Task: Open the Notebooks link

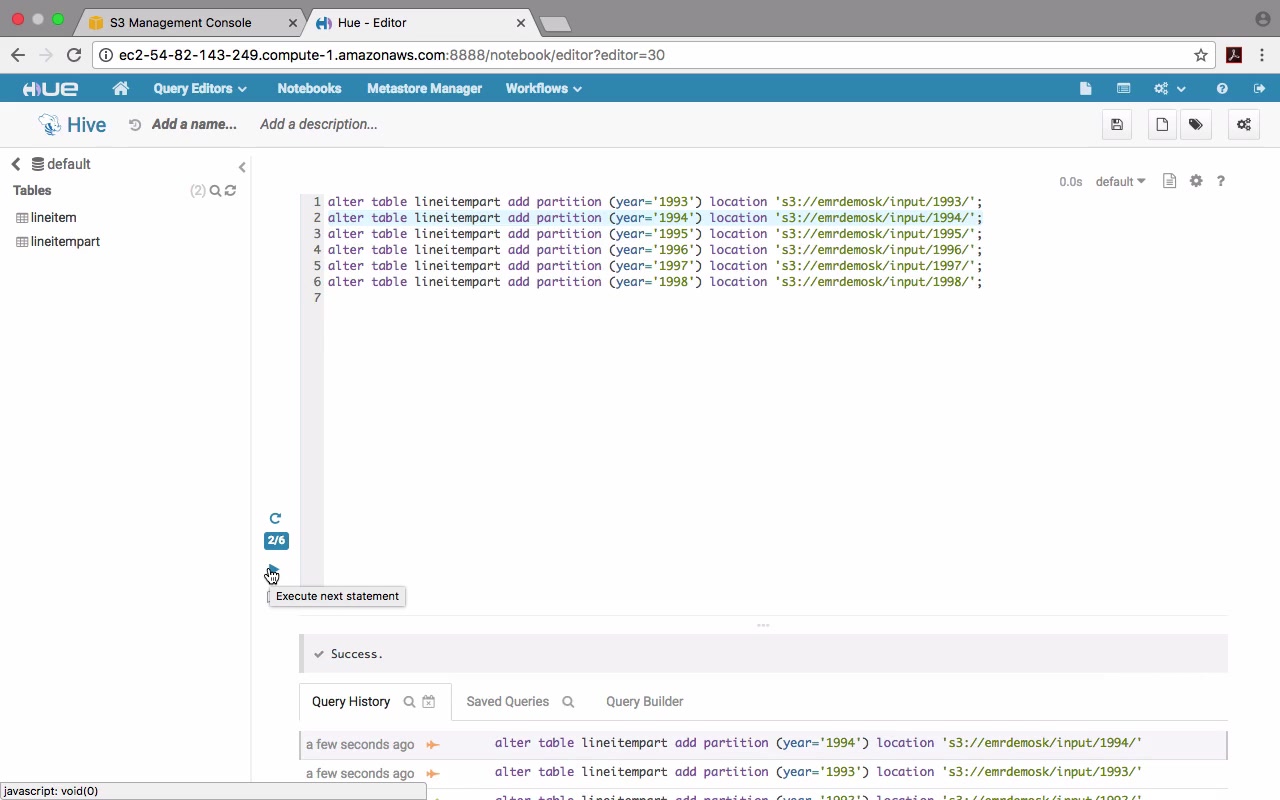Action: 309,89
